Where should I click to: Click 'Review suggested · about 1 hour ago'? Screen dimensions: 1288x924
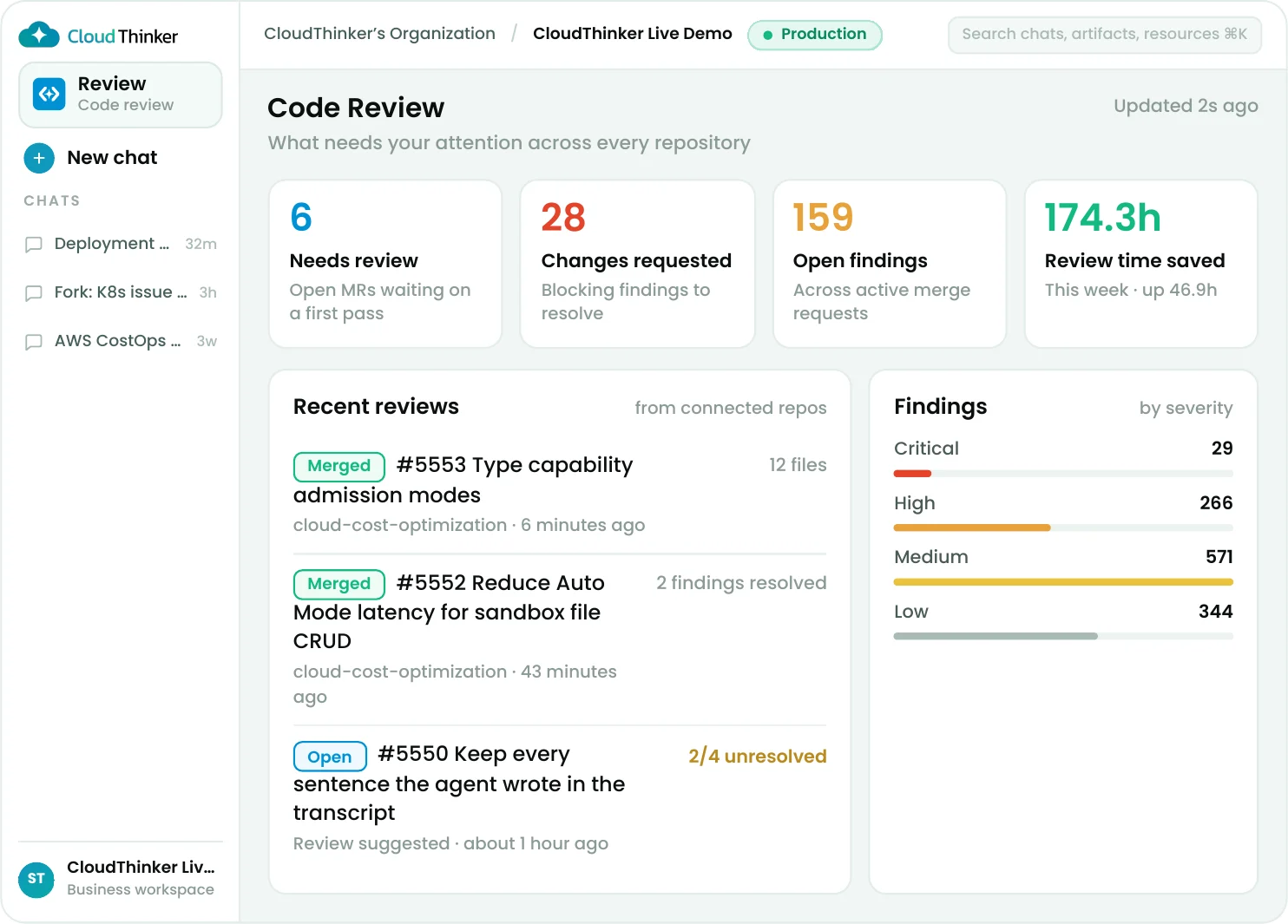[x=450, y=843]
